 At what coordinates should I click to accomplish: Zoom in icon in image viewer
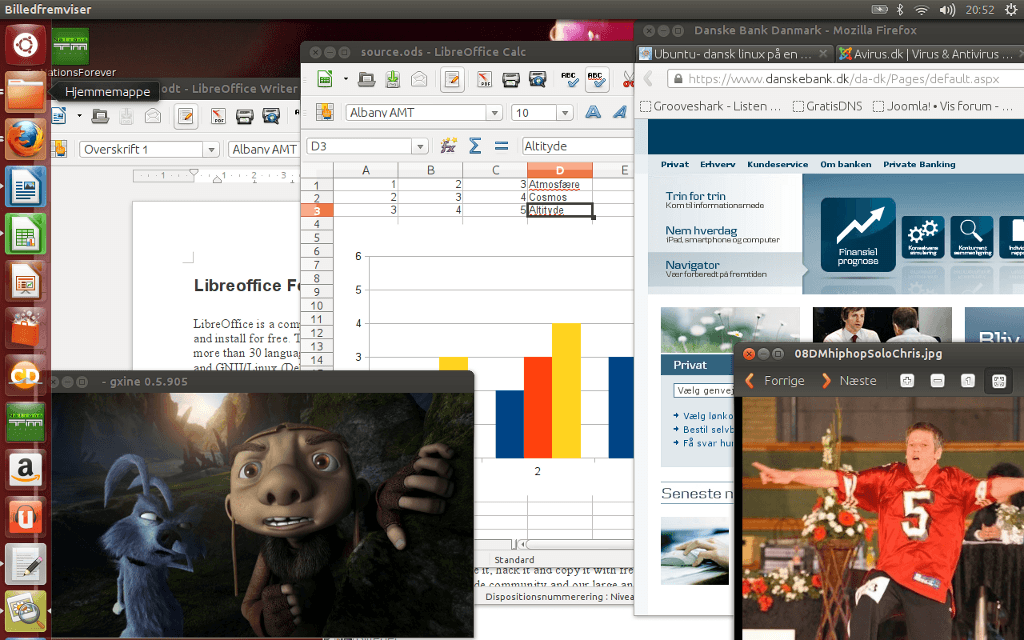[906, 381]
